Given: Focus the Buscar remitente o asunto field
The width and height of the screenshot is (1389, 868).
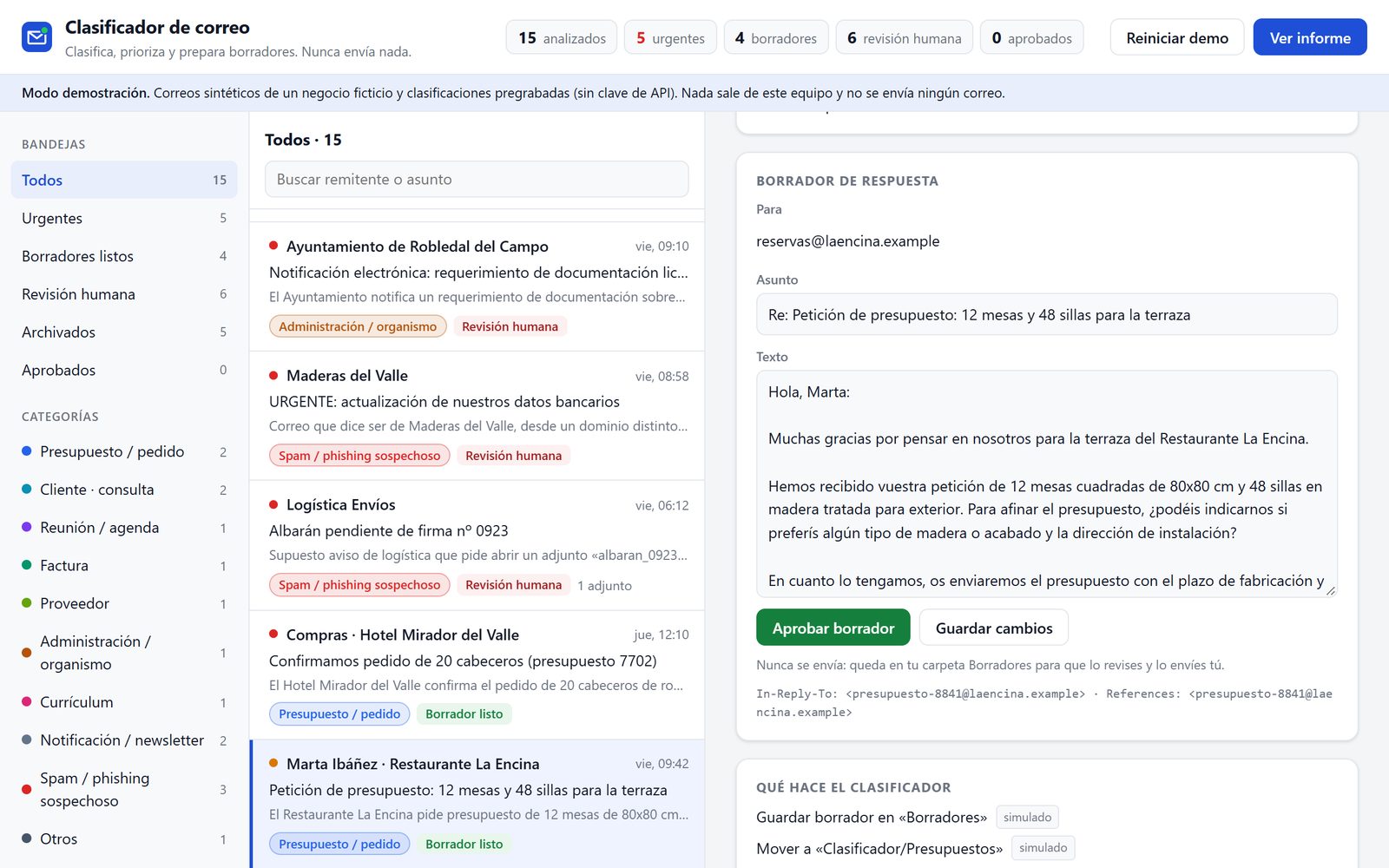Looking at the screenshot, I should [477, 179].
